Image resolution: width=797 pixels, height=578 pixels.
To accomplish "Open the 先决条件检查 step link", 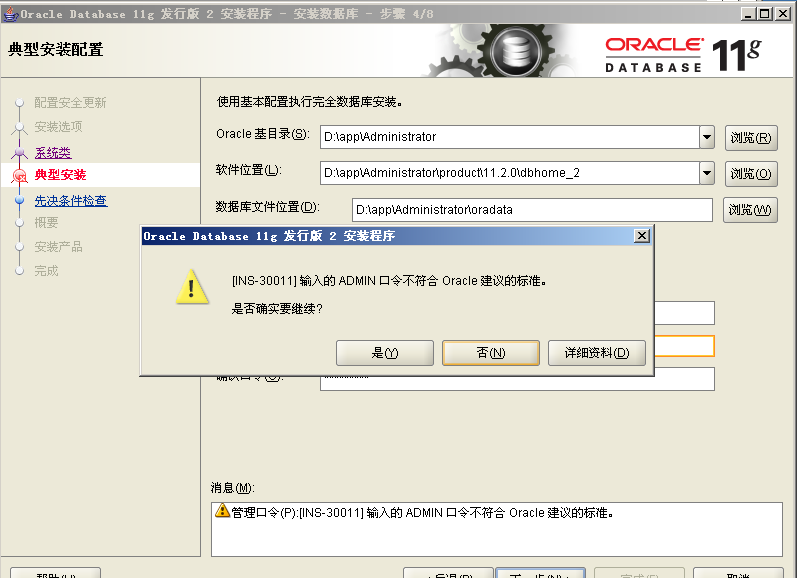I will click(71, 200).
